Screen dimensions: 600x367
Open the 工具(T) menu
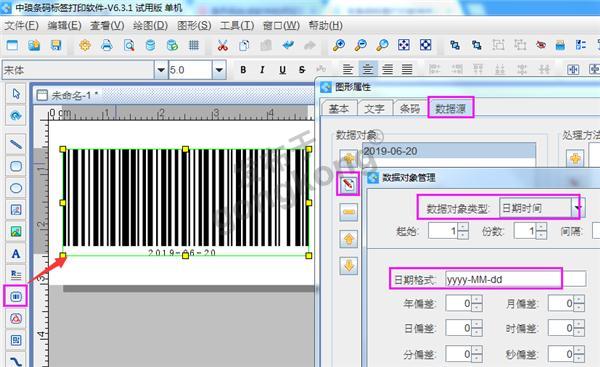coord(237,26)
